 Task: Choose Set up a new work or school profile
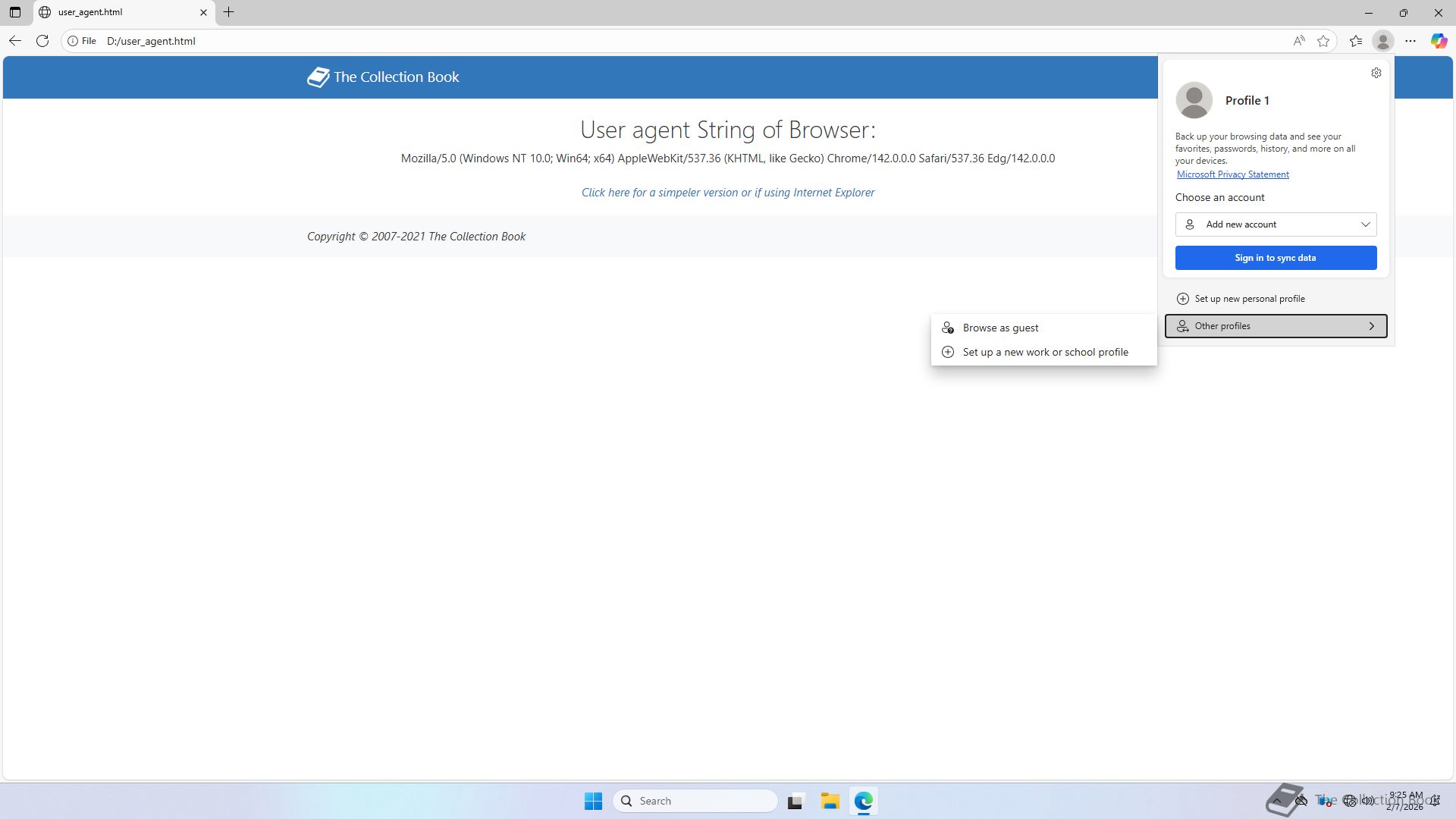point(1045,352)
